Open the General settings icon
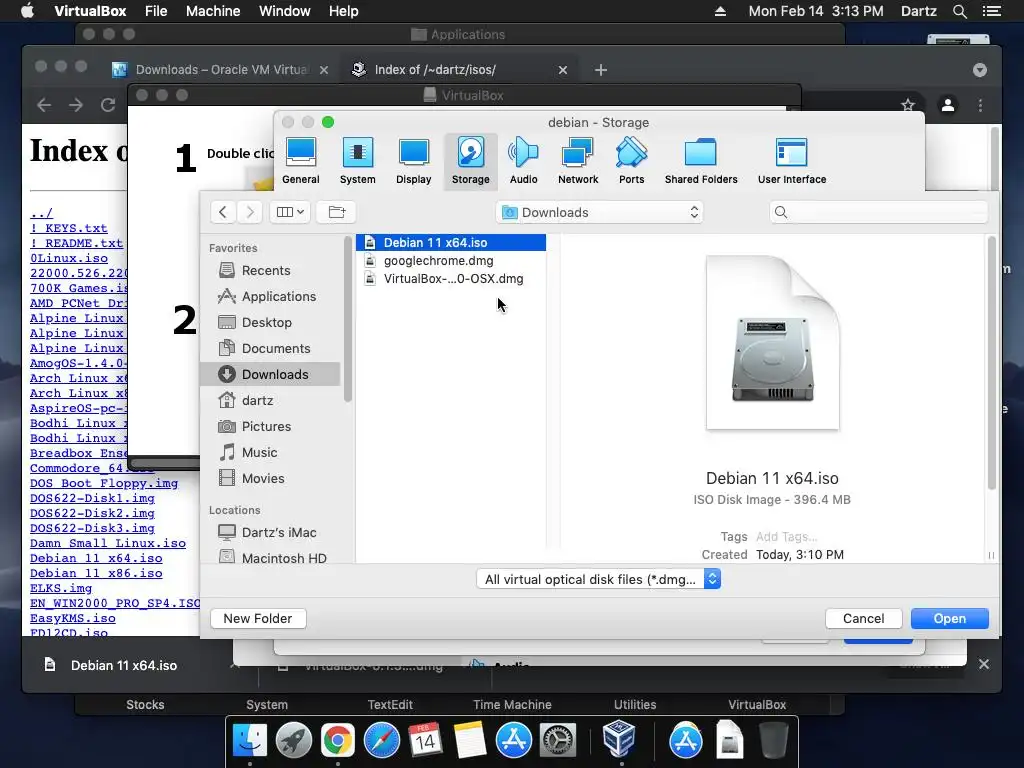 (x=300, y=161)
